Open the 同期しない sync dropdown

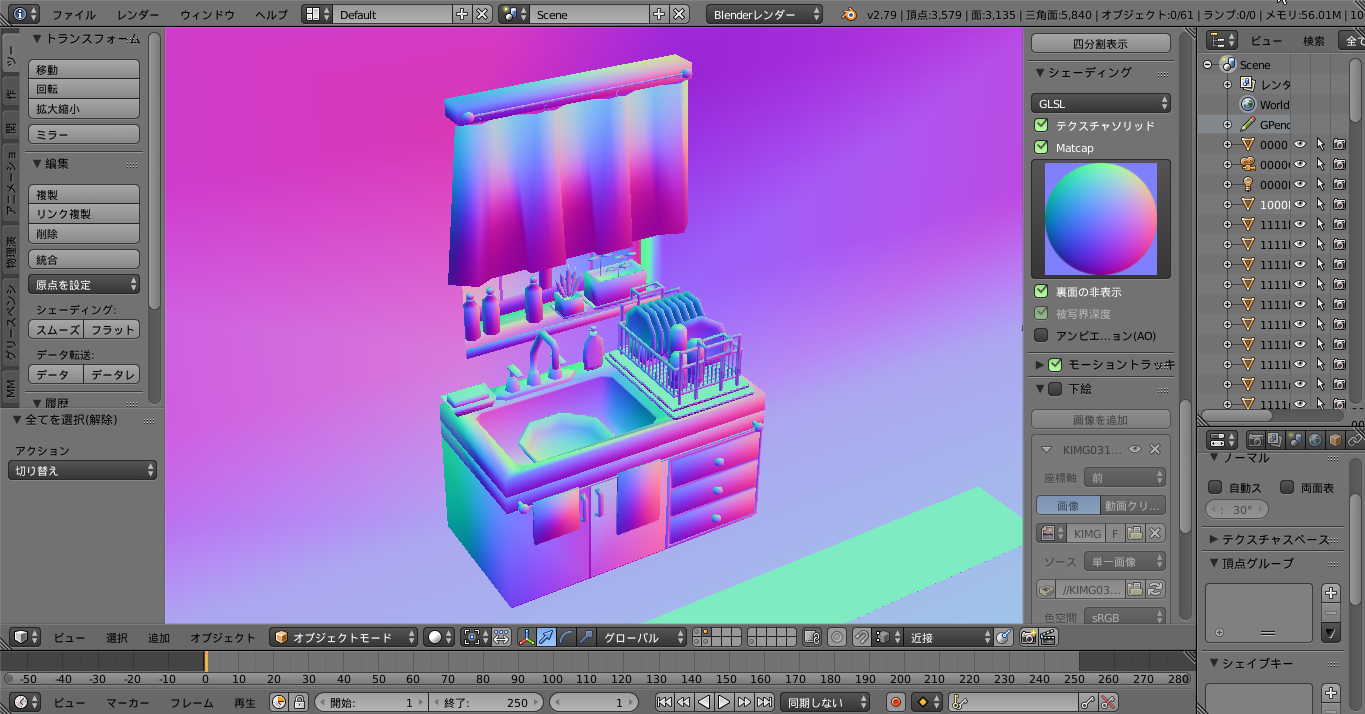[825, 702]
